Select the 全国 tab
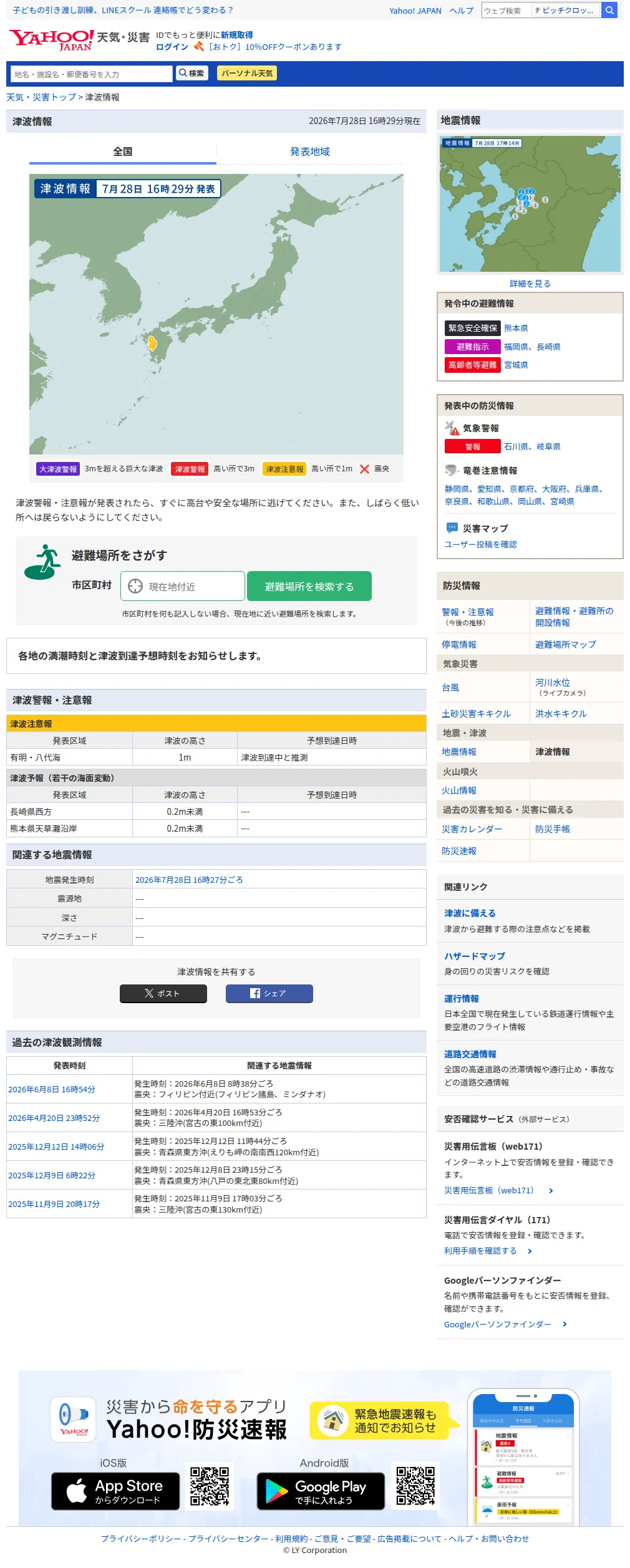This screenshot has width=630, height=1568. 123,152
